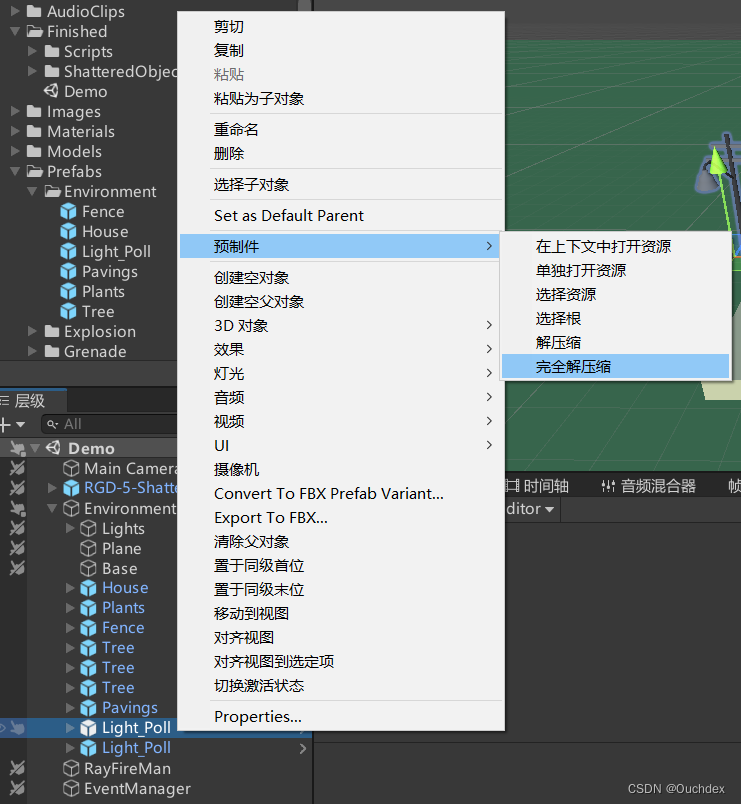Click the Plants prefab icon in Project
This screenshot has height=804, width=741.
(x=68, y=292)
